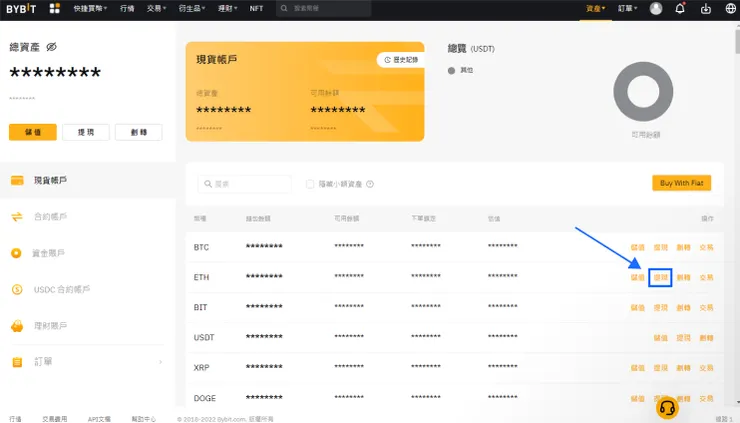Toggle the 總資產 eye icon to show balances
Image resolution: width=740 pixels, height=423 pixels.
point(51,47)
